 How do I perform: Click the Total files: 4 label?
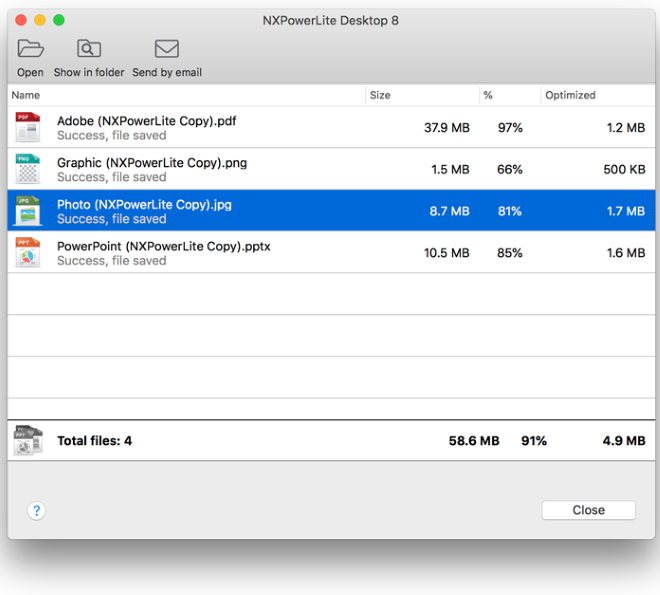(95, 441)
